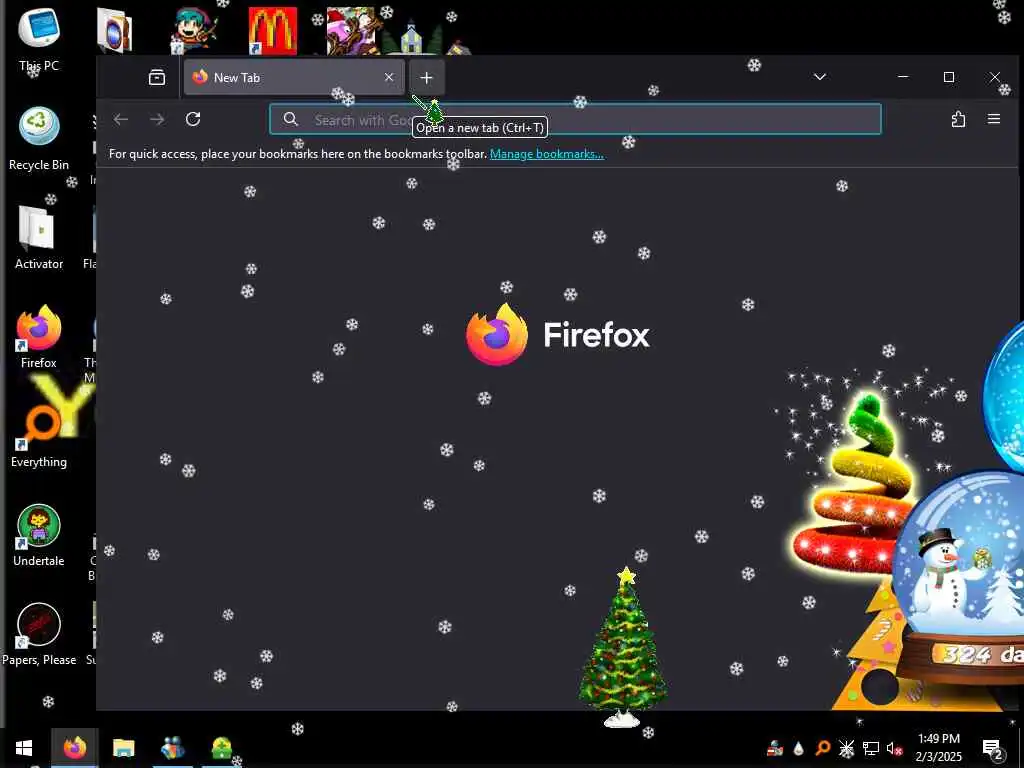Click the Firefox taskbar button

pos(74,748)
